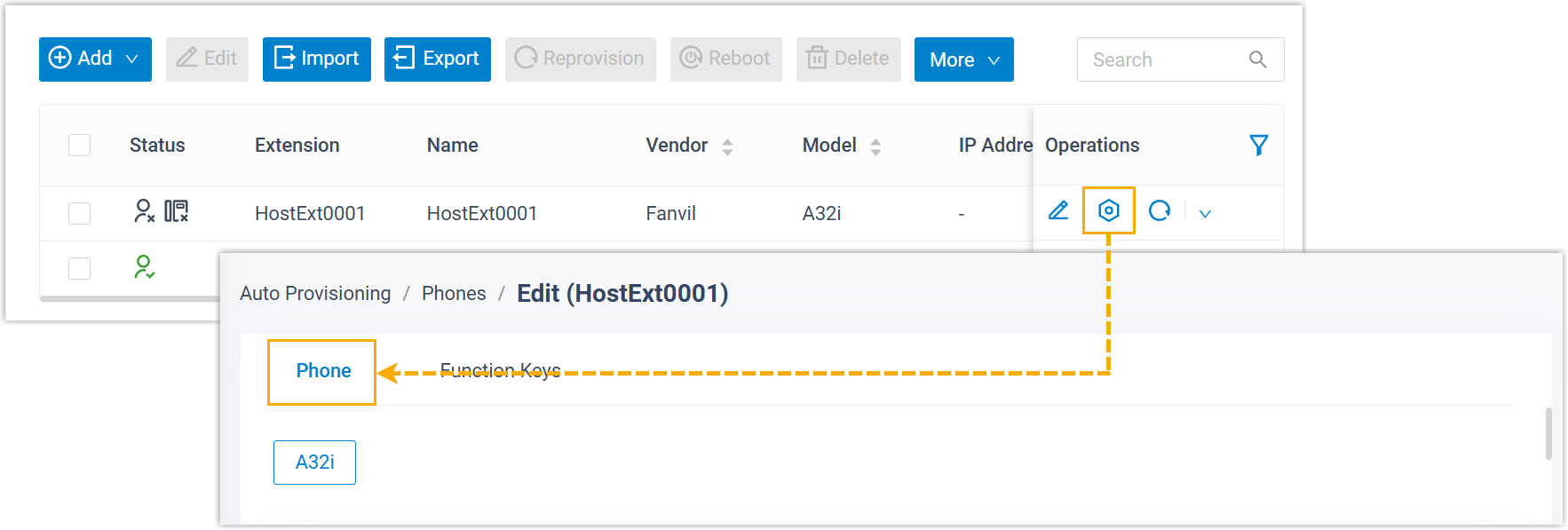Tick the checkbox for HostExt0001 row

click(x=80, y=213)
